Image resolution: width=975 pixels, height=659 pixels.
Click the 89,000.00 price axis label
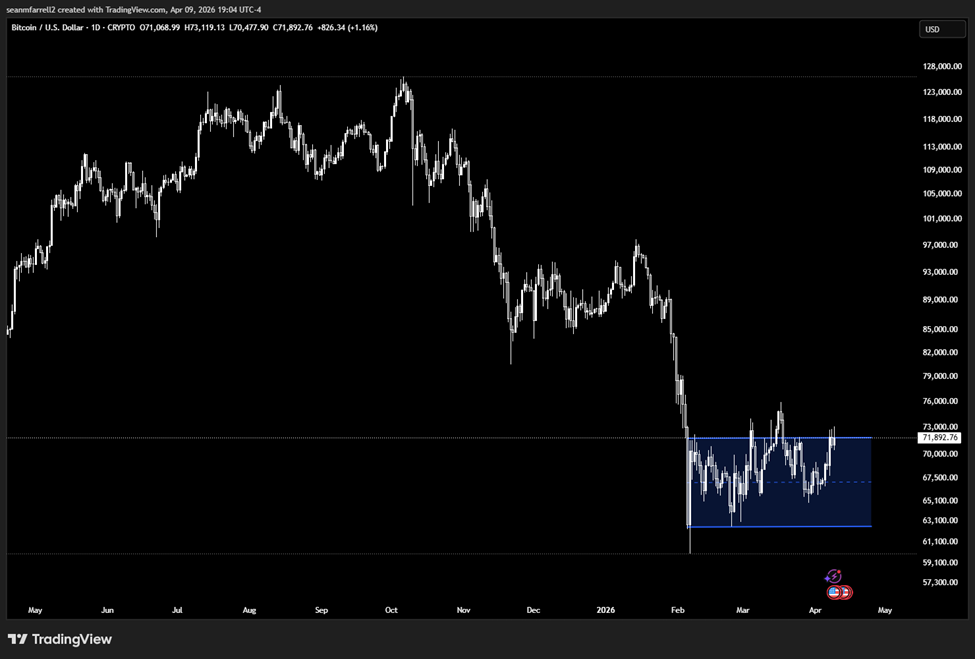click(x=940, y=300)
